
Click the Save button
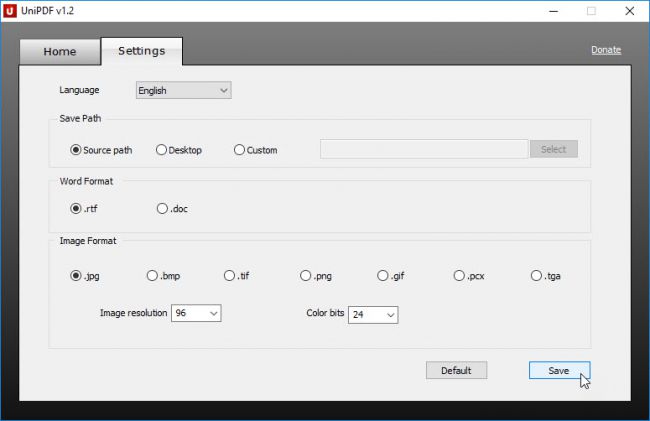coord(559,370)
